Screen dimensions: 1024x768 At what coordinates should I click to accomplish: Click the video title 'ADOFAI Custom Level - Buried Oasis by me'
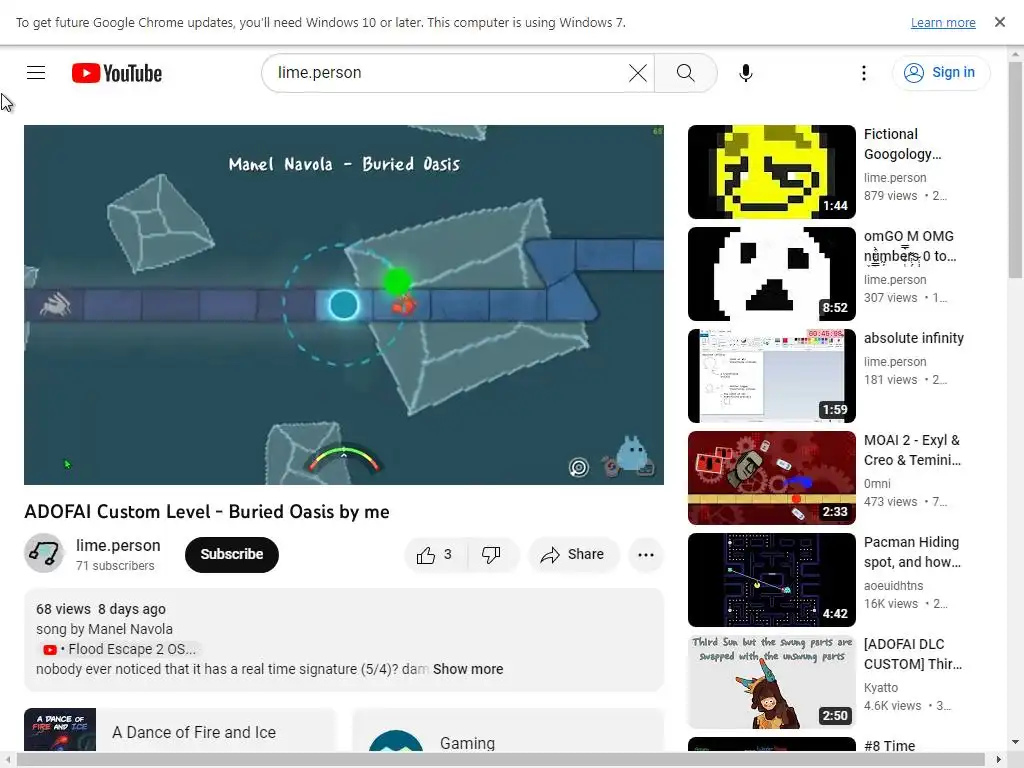(x=206, y=511)
